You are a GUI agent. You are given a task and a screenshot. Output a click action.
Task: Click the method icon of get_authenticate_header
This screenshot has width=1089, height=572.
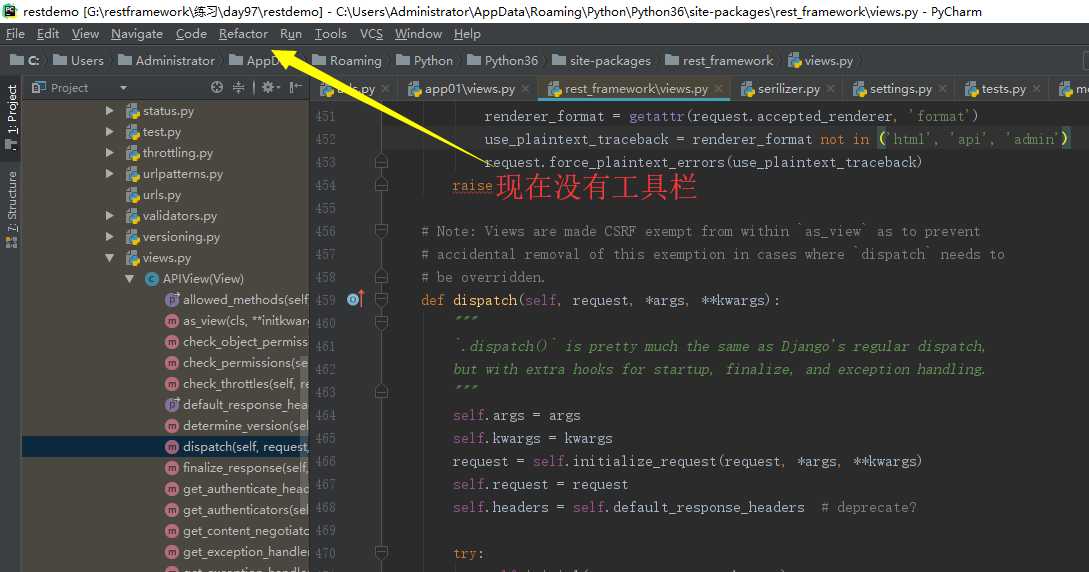172,489
